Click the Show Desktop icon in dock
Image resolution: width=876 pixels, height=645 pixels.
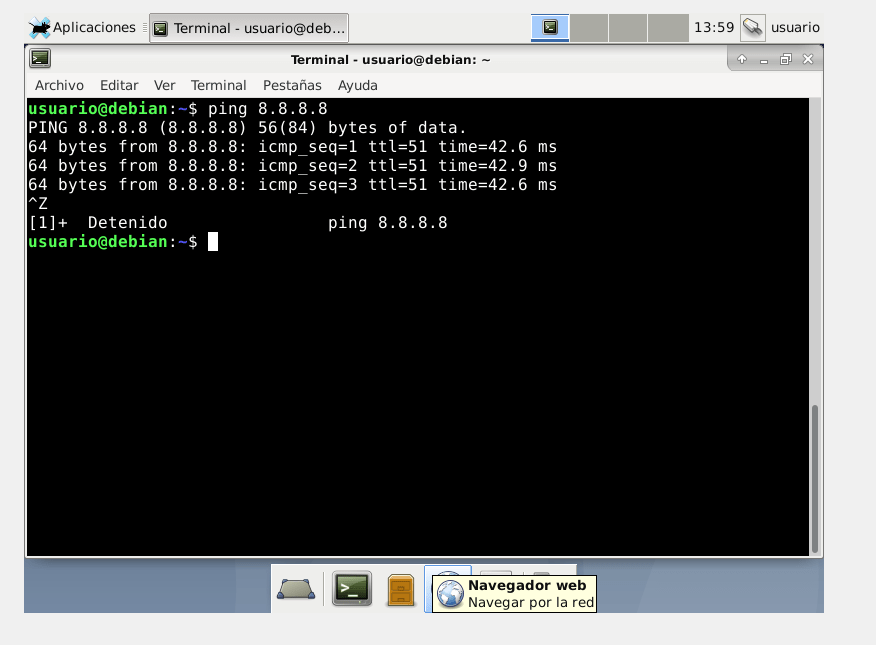point(295,589)
